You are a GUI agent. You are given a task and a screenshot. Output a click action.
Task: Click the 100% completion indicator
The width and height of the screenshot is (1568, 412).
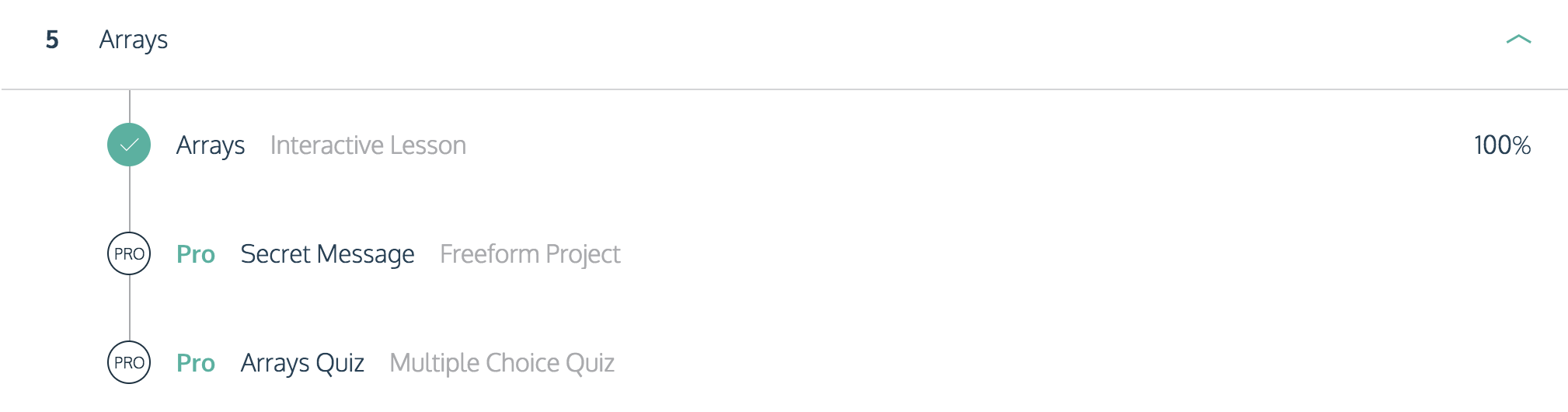point(1502,145)
